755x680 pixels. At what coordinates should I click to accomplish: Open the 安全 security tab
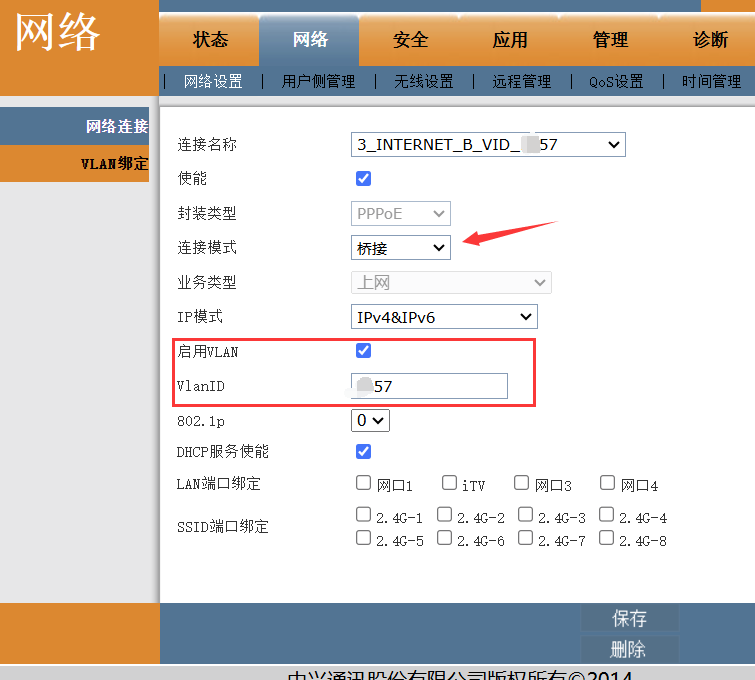[410, 40]
